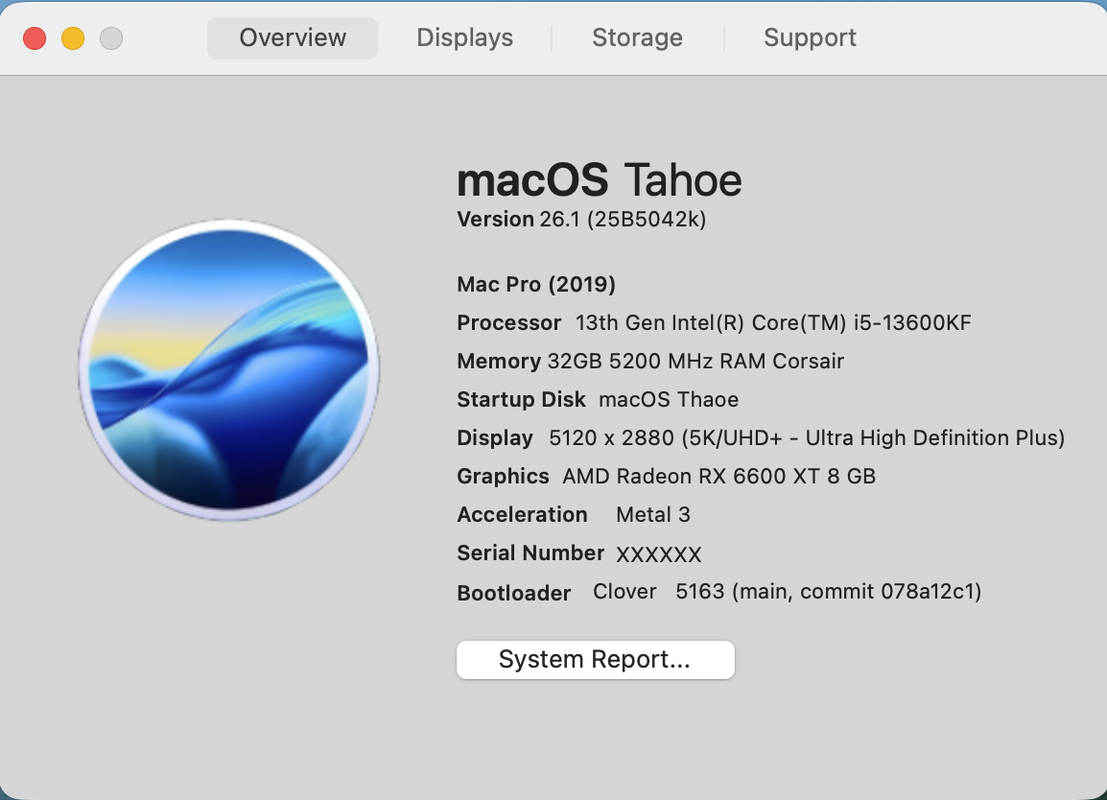Image resolution: width=1107 pixels, height=800 pixels.
Task: Click display value "5120 x 2880" line
Action: [x=807, y=438]
